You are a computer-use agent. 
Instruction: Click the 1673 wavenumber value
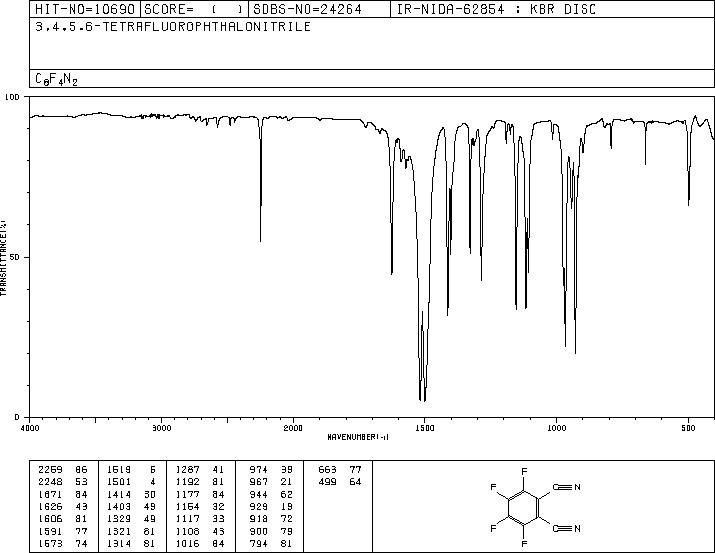pos(50,543)
